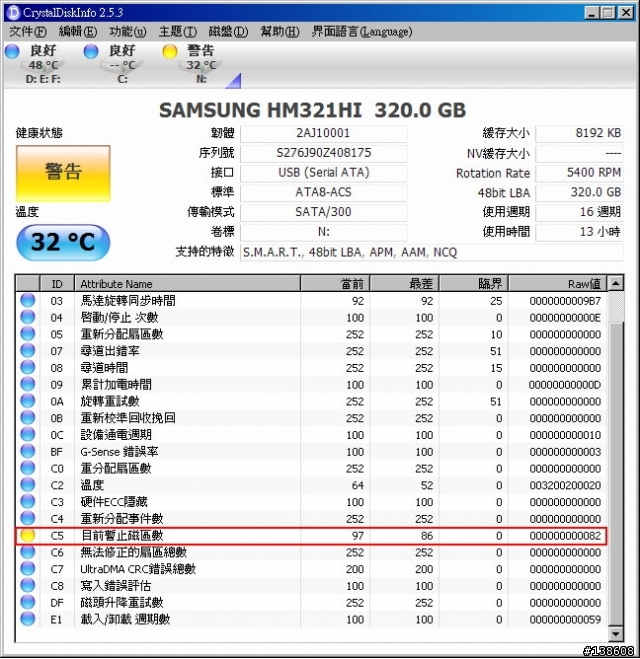The height and width of the screenshot is (659, 640).
Task: Open the 幫助(H) menu
Action: click(280, 32)
